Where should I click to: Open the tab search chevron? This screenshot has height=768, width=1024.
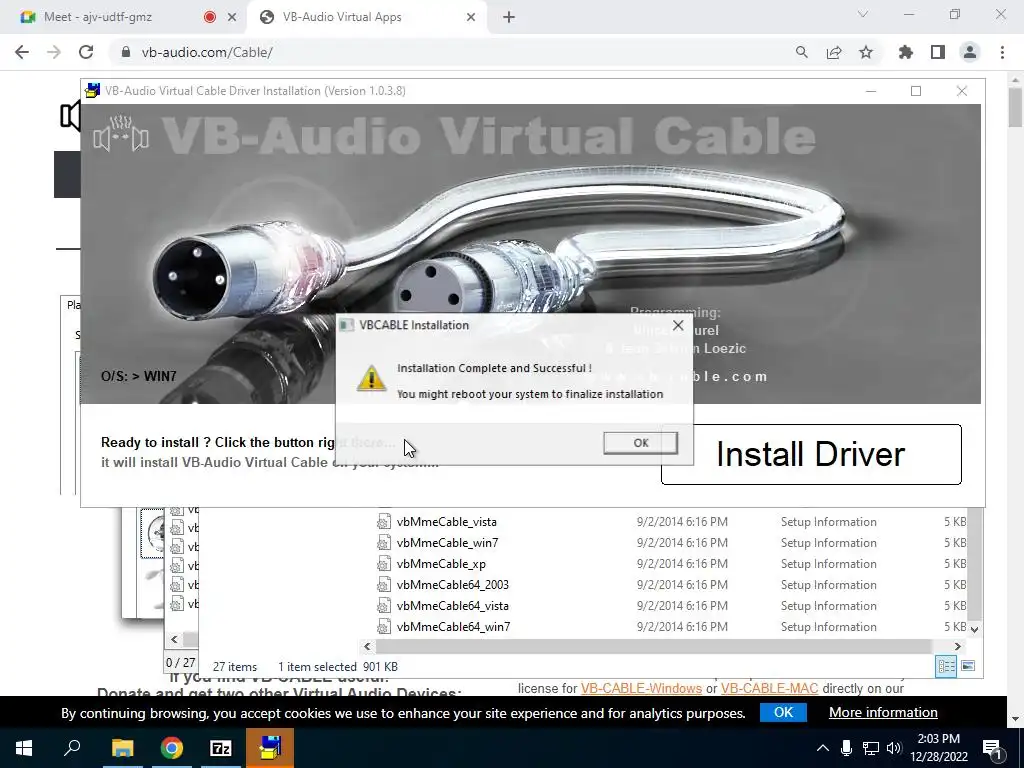coord(863,14)
